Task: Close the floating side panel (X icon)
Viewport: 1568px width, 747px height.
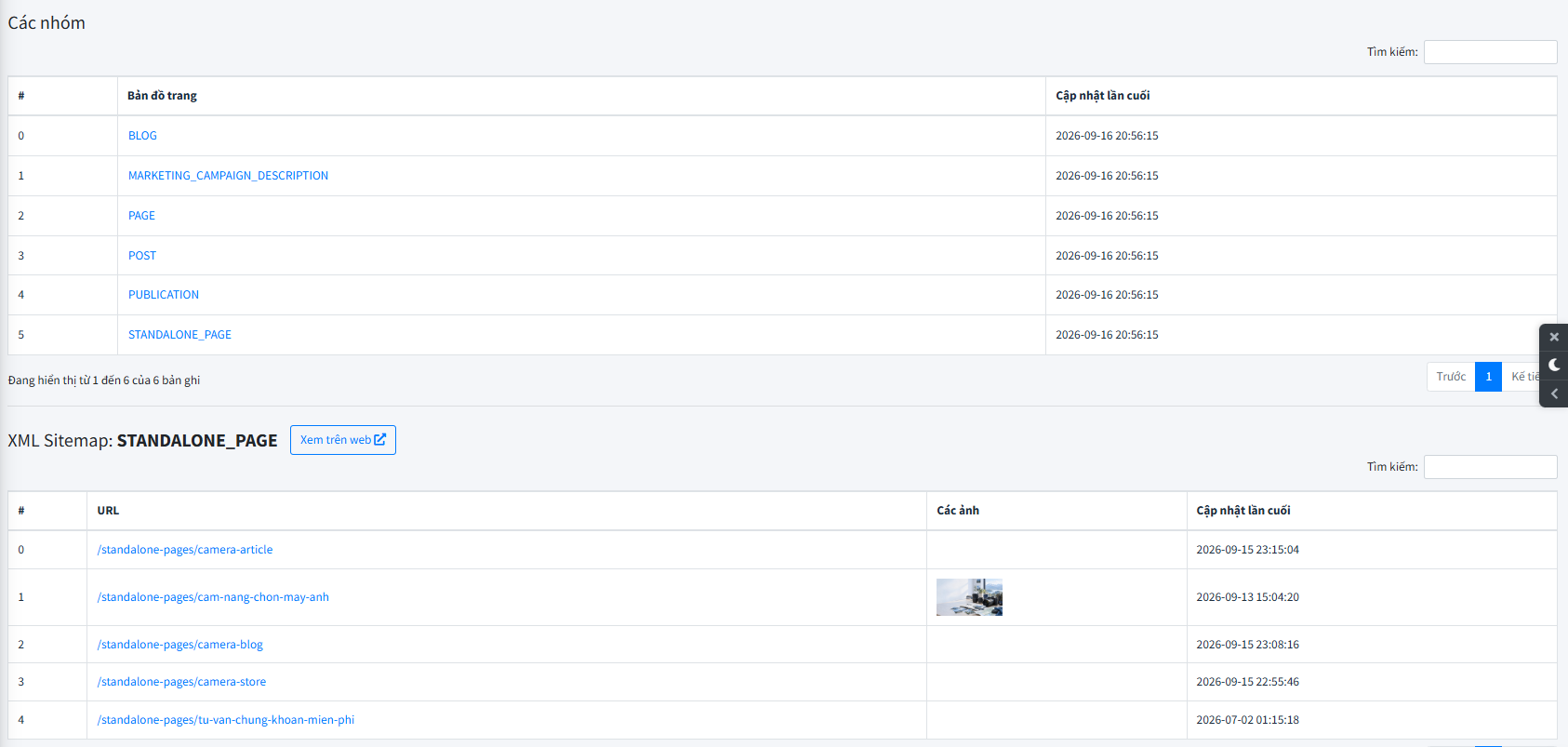Action: (x=1554, y=337)
